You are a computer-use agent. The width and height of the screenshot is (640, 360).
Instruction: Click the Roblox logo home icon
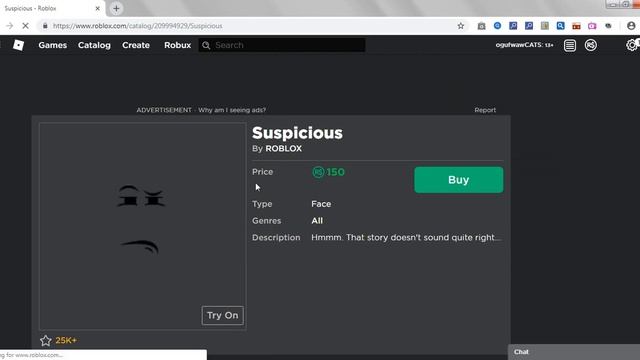tap(18, 45)
